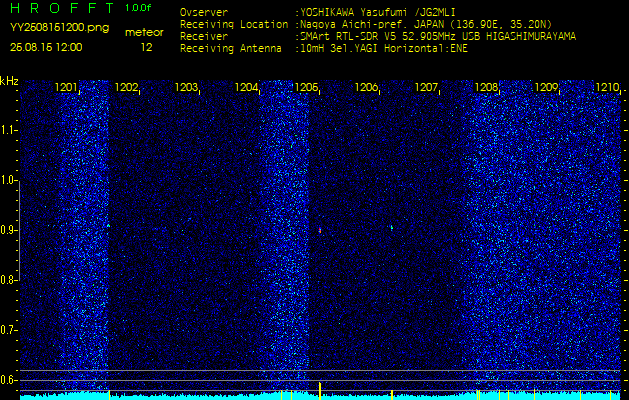The width and height of the screenshot is (629, 400).
Task: Click the 1209 time marker
Action: click(546, 87)
